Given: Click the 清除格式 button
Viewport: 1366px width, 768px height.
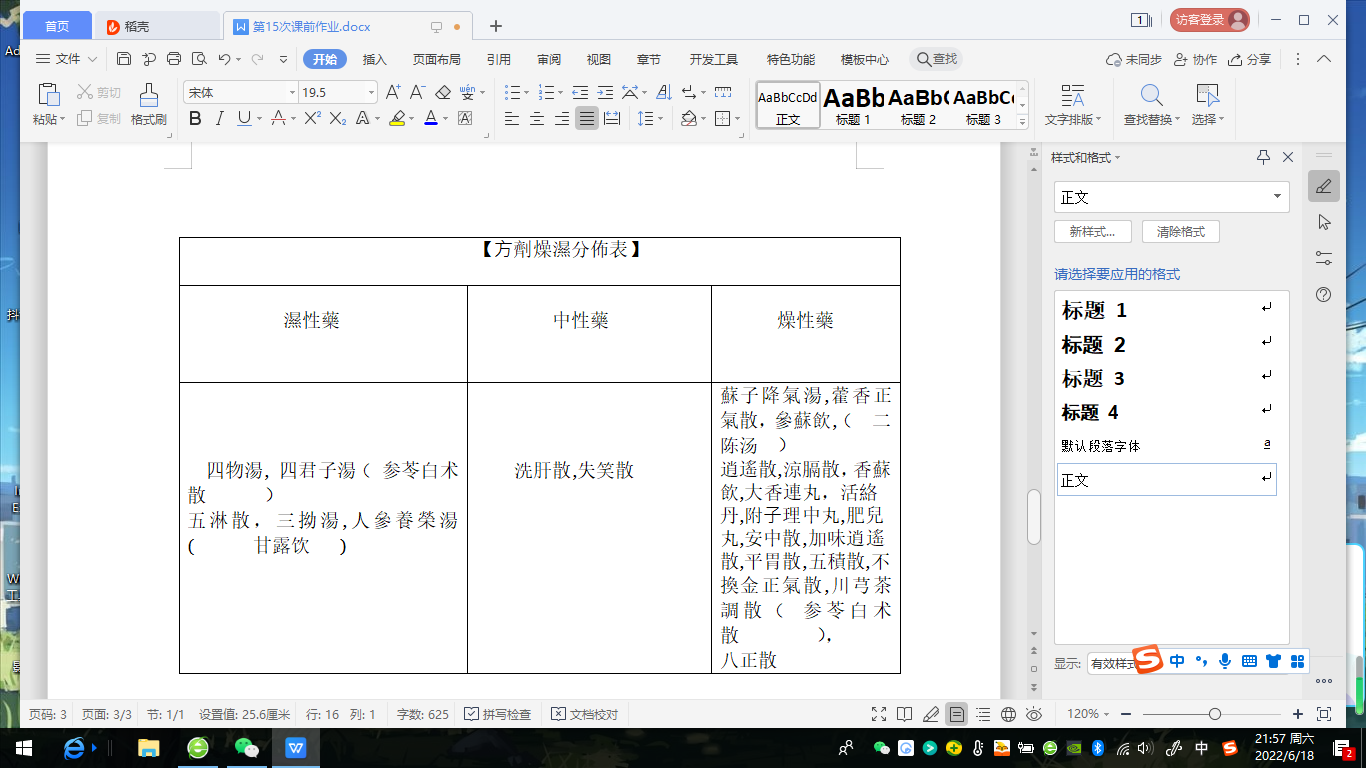Looking at the screenshot, I should (x=1181, y=232).
